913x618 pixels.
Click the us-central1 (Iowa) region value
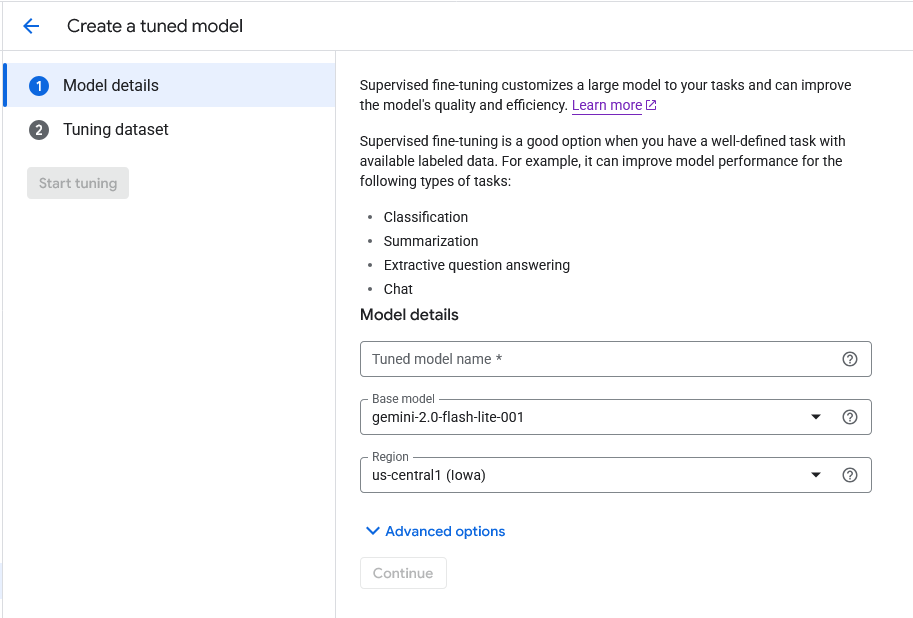429,475
